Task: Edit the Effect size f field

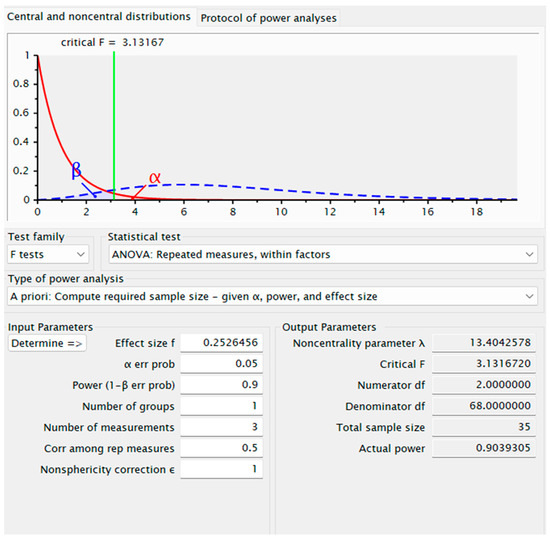Action: pyautogui.click(x=221, y=343)
